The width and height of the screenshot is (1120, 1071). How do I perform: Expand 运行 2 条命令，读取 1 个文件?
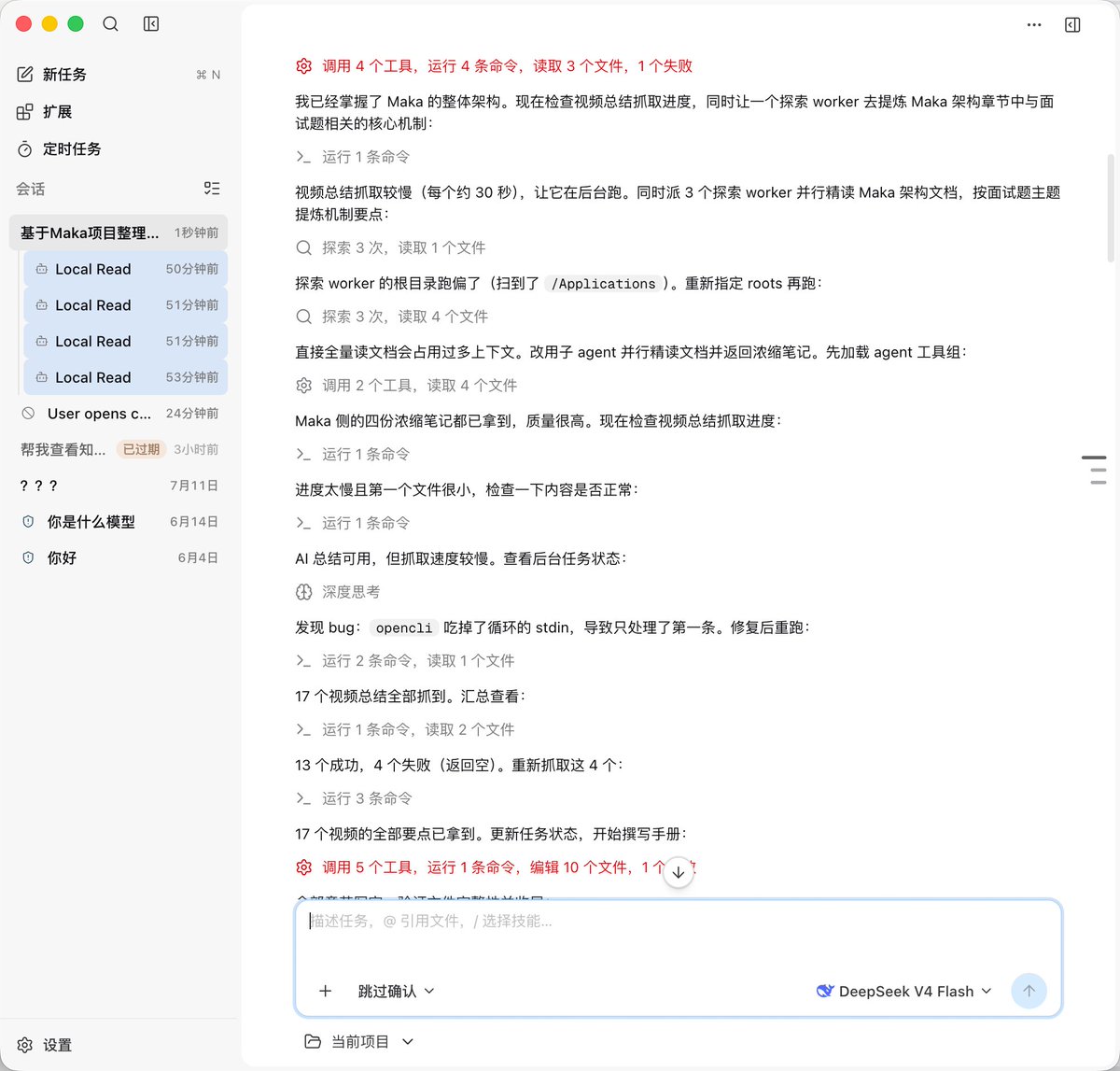(x=405, y=661)
